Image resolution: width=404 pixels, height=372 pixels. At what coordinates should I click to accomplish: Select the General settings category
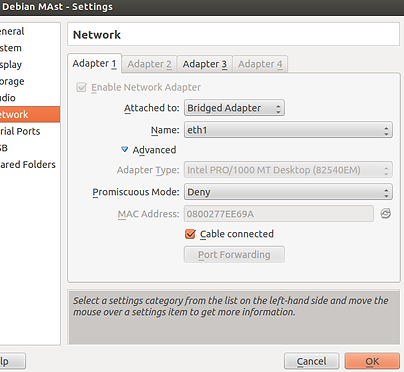(30, 31)
